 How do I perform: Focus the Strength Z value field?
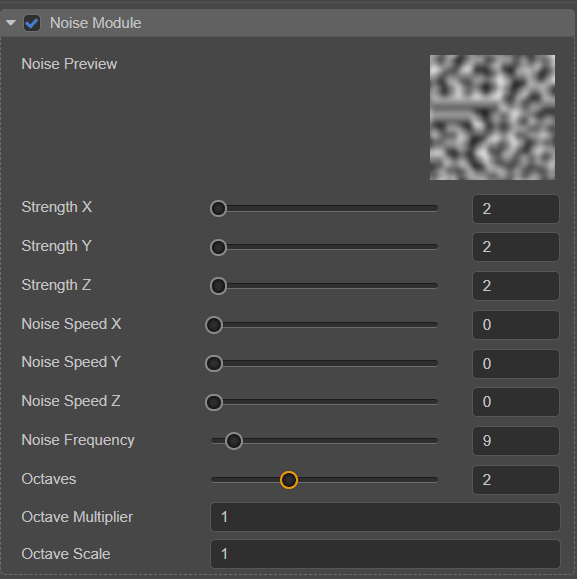tap(516, 286)
